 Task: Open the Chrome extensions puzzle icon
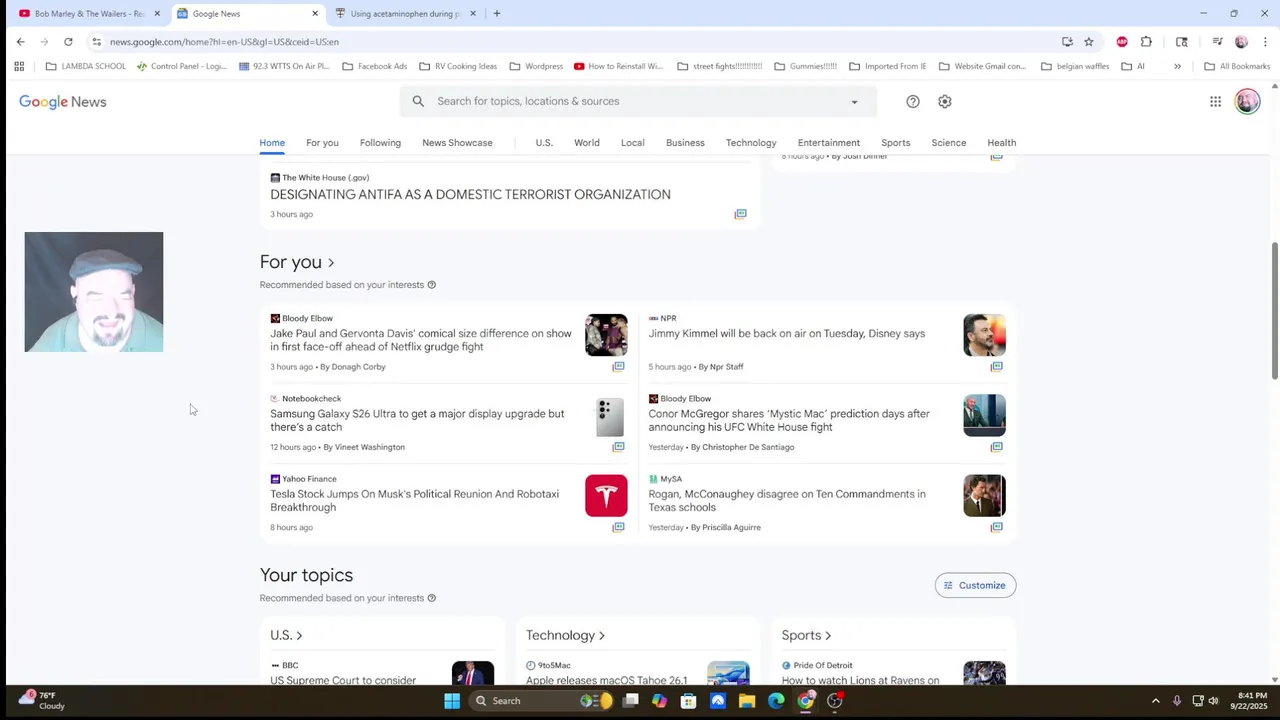pyautogui.click(x=1146, y=42)
